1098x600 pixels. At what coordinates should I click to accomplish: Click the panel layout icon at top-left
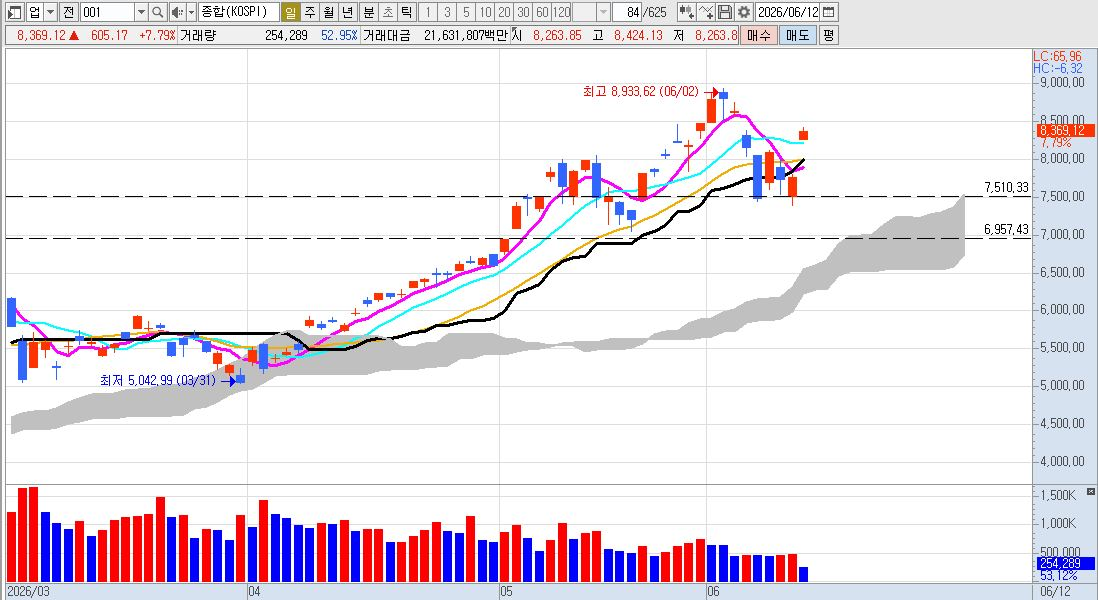(14, 12)
